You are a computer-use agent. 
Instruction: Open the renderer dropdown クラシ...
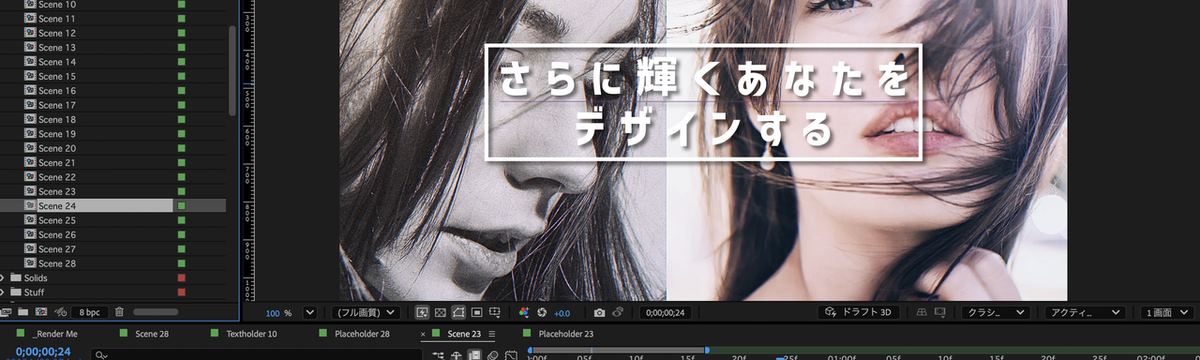point(995,313)
